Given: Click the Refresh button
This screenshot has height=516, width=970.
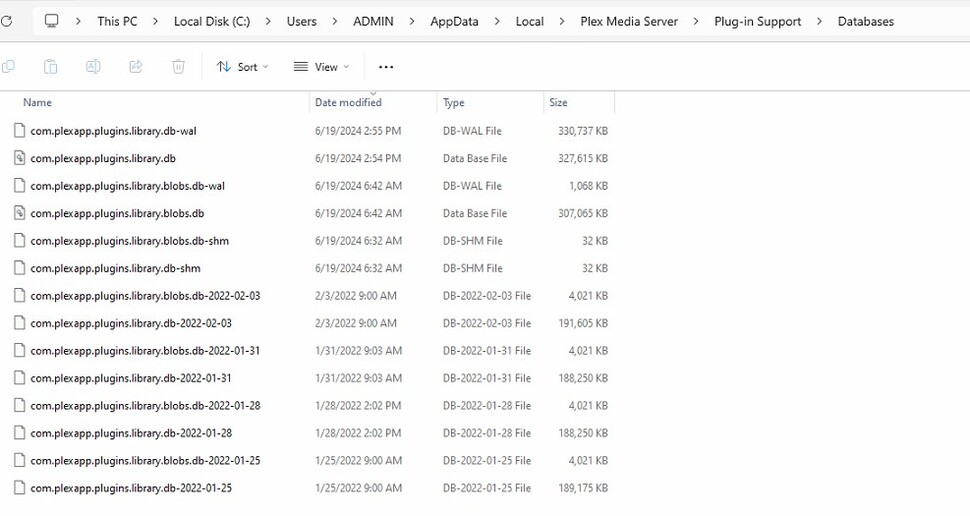Looking at the screenshot, I should point(5,21).
